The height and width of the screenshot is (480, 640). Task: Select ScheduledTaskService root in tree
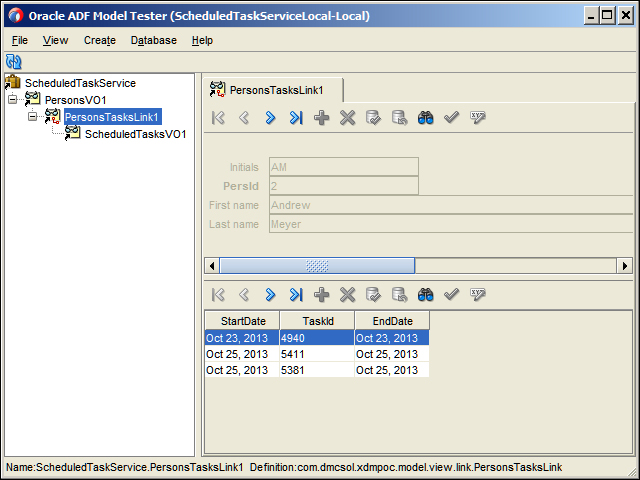pyautogui.click(x=80, y=83)
